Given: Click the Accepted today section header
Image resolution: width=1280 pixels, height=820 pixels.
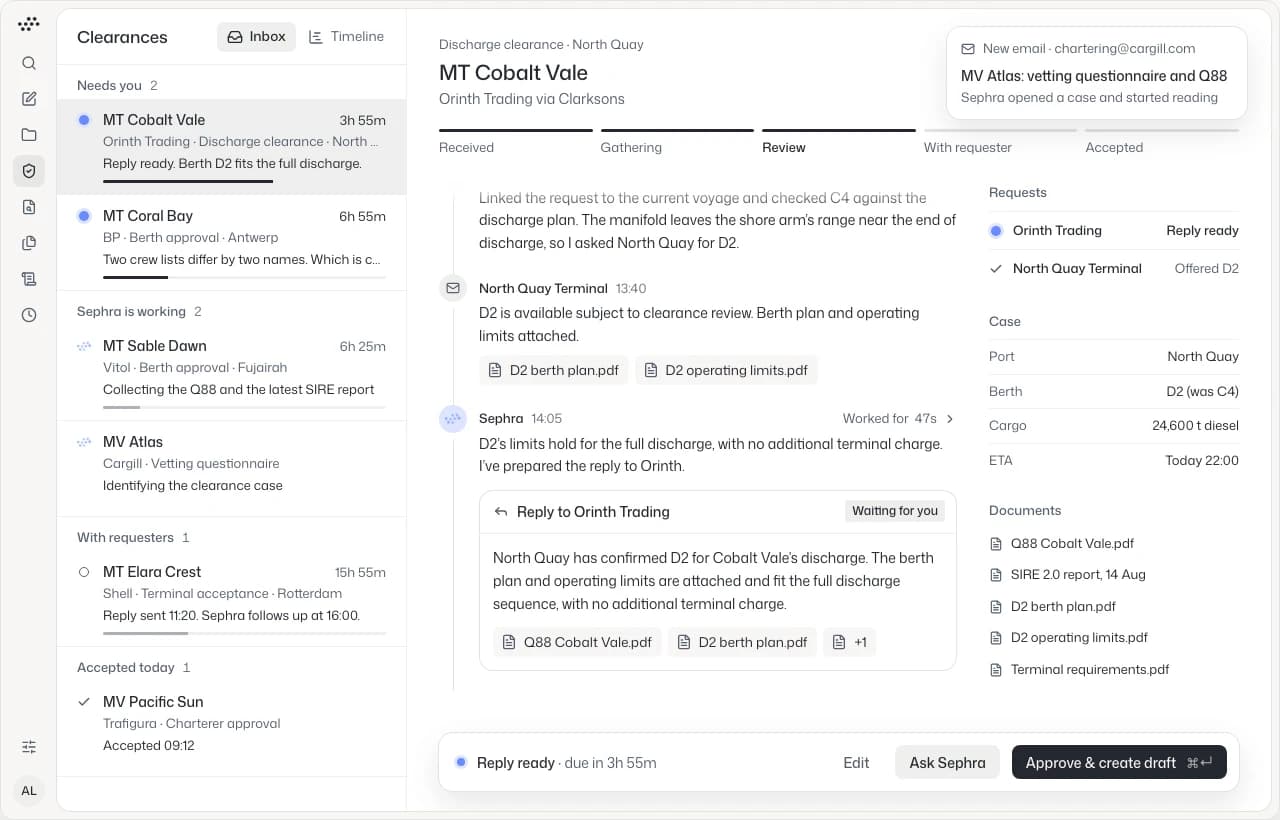Looking at the screenshot, I should click(x=133, y=668).
